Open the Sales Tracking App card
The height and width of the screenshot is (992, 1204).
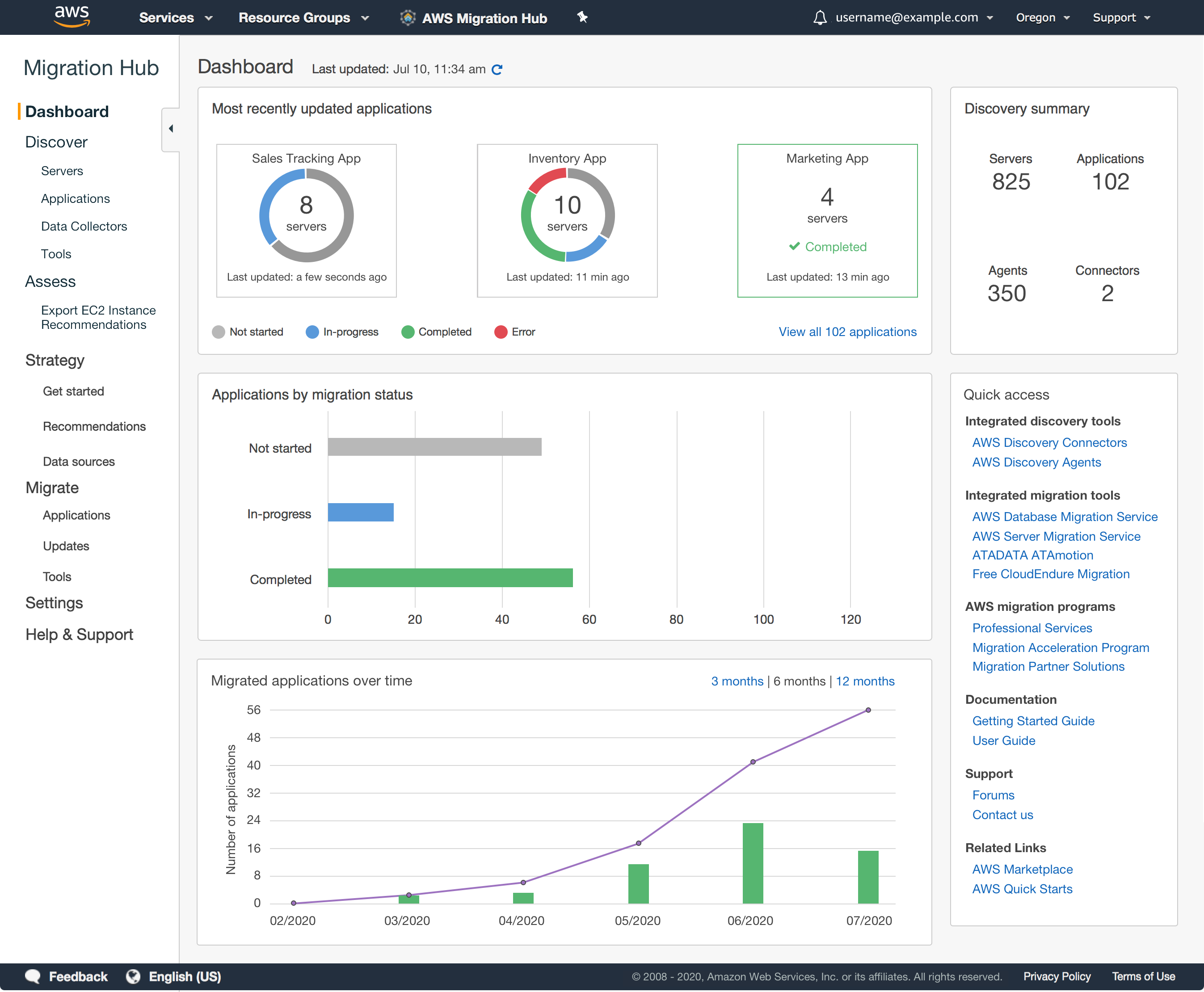(x=306, y=221)
